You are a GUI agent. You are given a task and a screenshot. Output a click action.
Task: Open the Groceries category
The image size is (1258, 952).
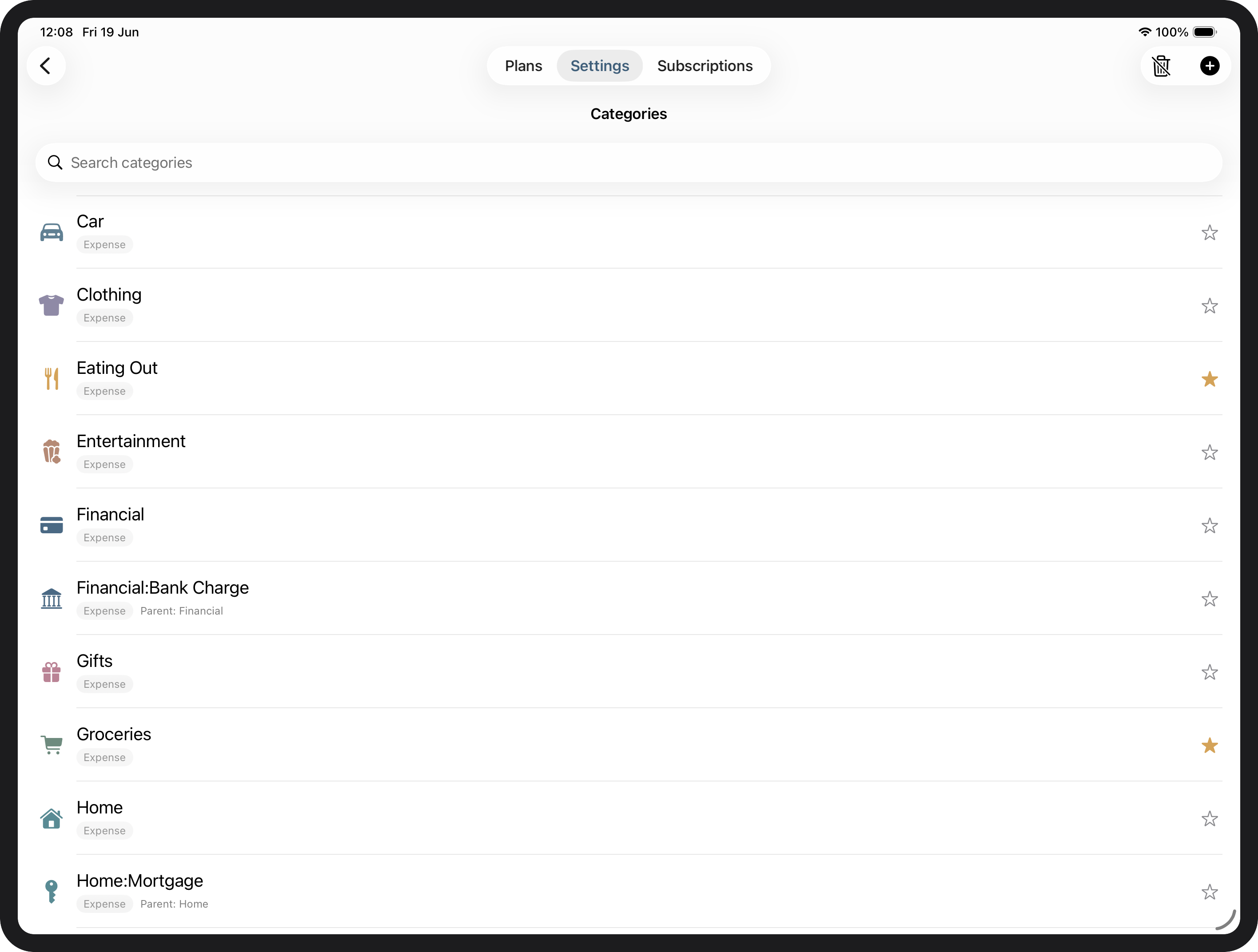(x=629, y=745)
